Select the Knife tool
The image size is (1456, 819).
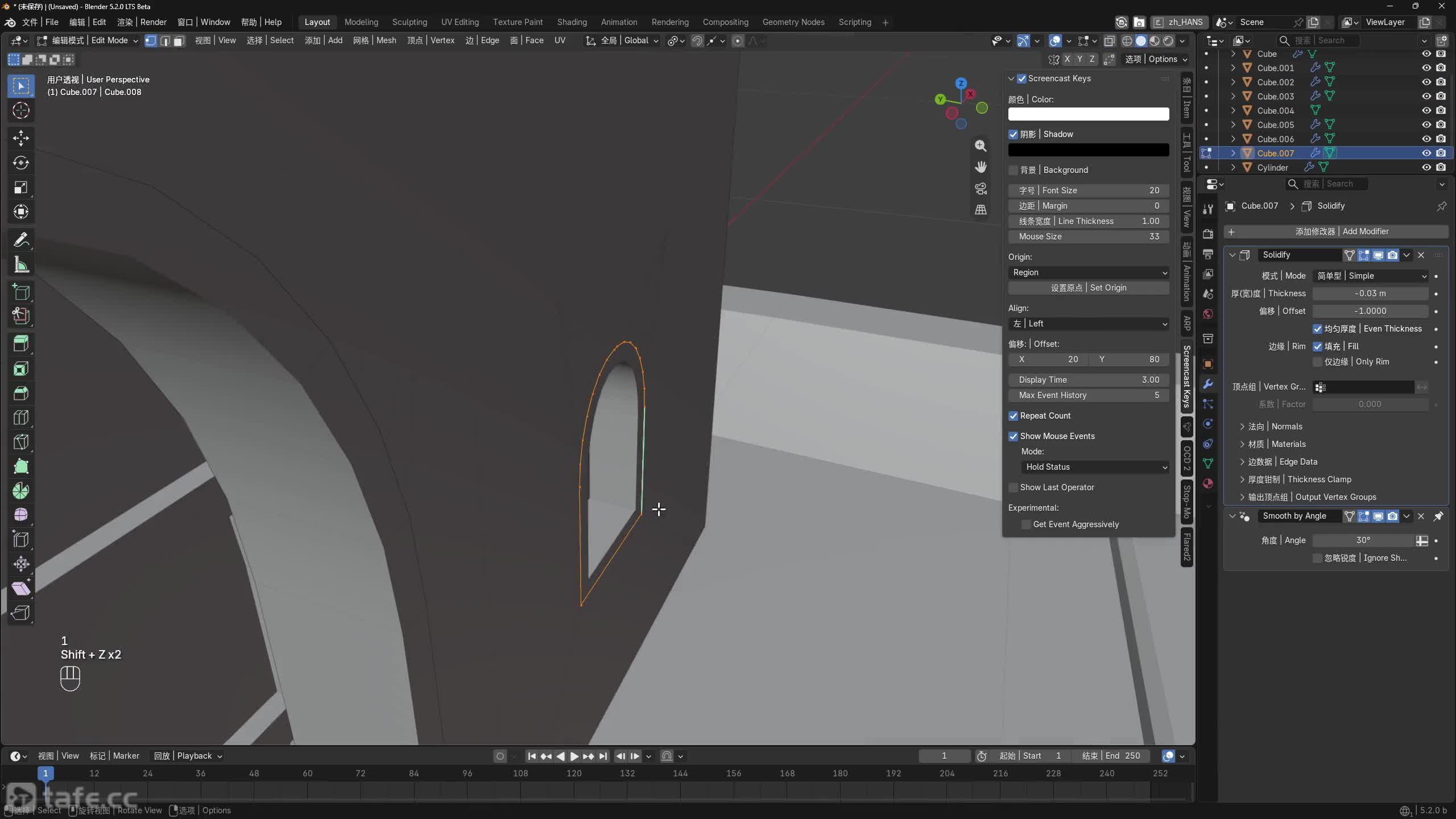[21, 442]
